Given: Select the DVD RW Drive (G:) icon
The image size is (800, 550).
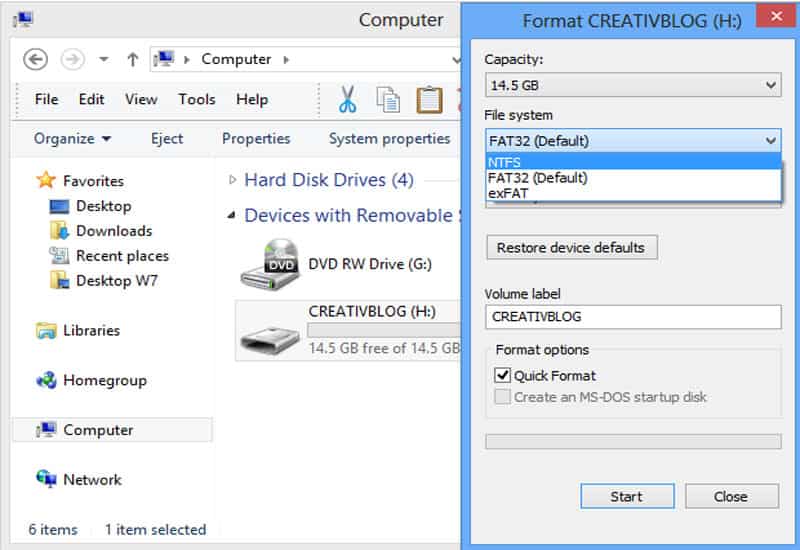Looking at the screenshot, I should click(266, 264).
